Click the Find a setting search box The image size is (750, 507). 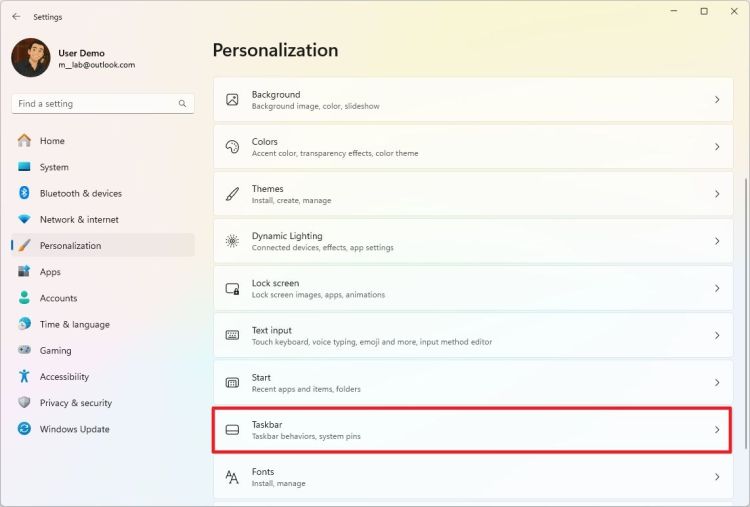pyautogui.click(x=95, y=104)
